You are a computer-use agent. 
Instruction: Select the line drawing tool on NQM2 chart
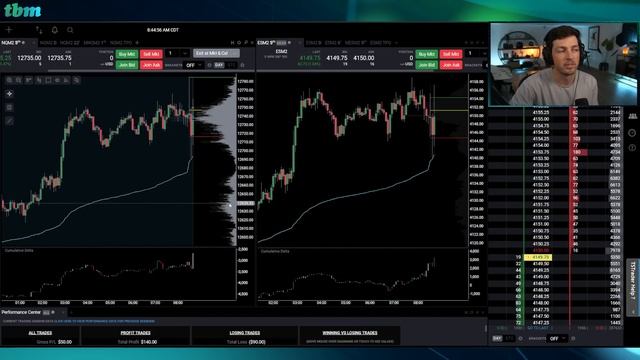click(x=9, y=121)
